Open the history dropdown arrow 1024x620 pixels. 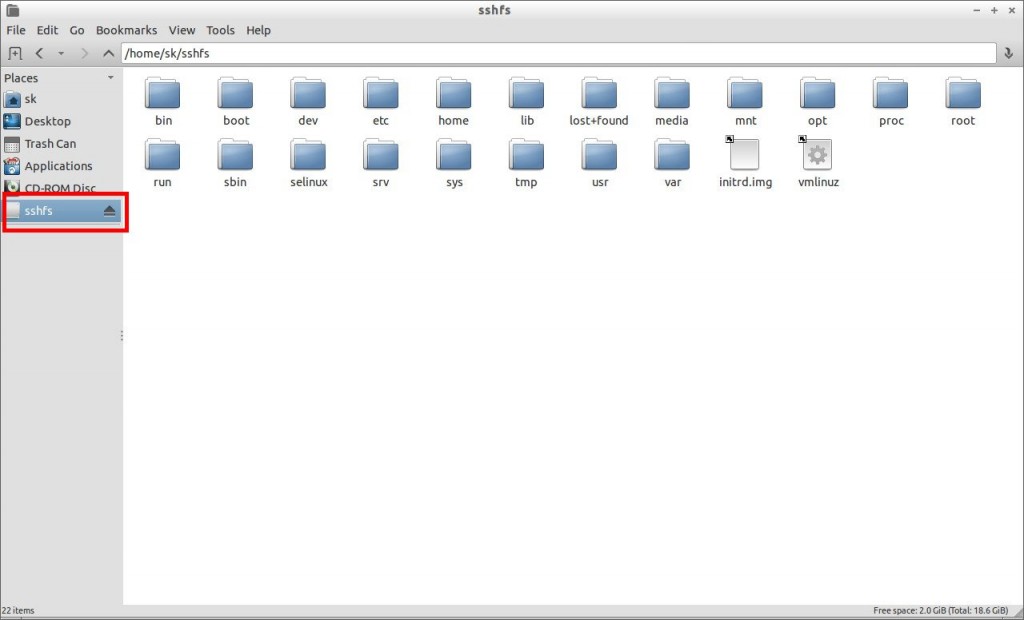(61, 54)
